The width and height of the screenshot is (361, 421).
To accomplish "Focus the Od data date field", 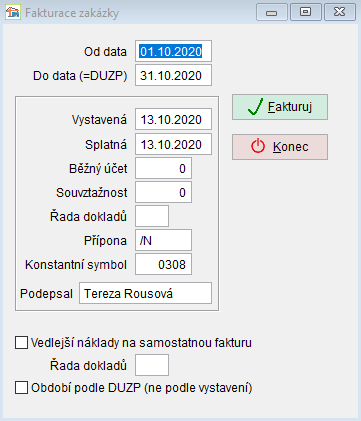I will [x=173, y=51].
